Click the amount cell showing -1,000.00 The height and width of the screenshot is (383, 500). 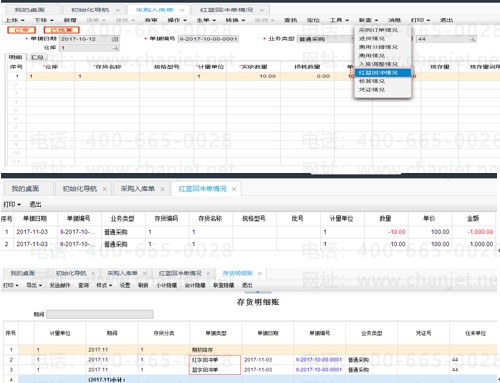click(473, 232)
